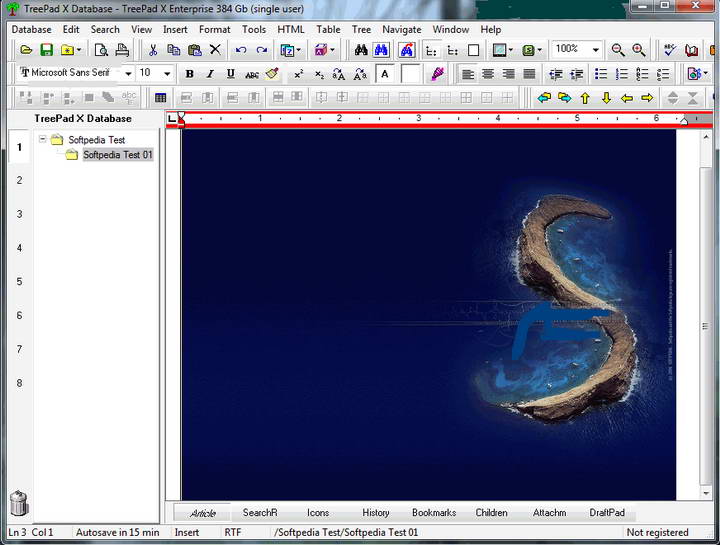The height and width of the screenshot is (545, 720).
Task: Paste from clipboard
Action: coord(195,50)
